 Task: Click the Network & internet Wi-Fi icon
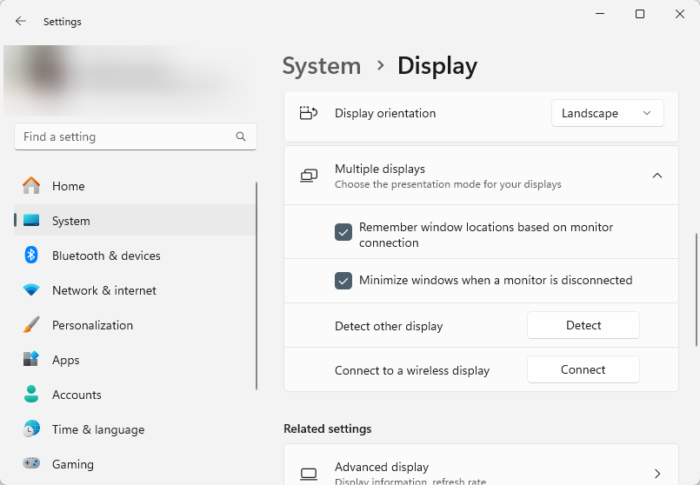tap(31, 290)
